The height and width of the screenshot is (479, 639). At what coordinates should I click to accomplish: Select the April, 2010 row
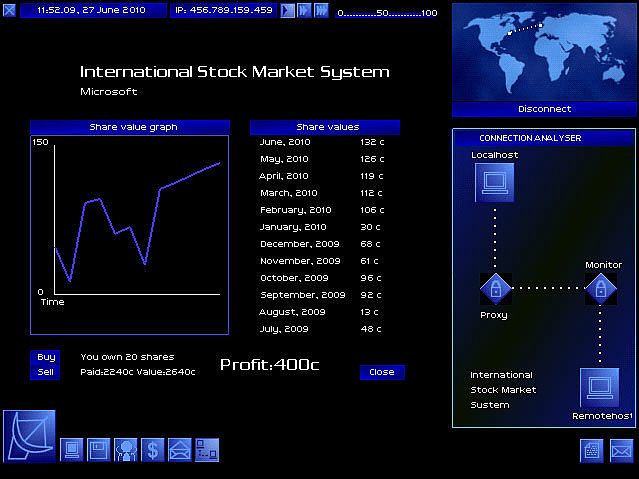(322, 176)
